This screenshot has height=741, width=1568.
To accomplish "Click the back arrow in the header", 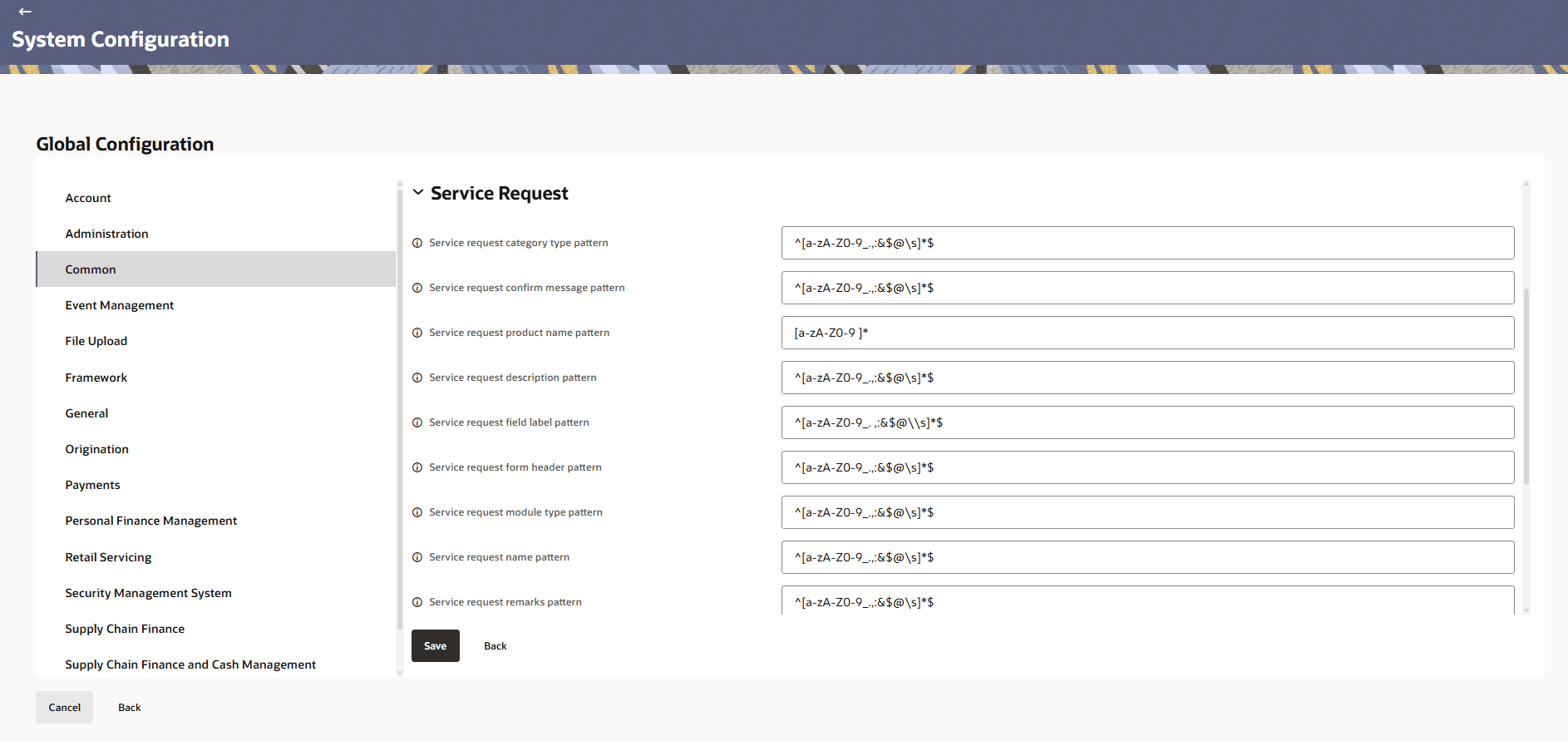I will (25, 12).
